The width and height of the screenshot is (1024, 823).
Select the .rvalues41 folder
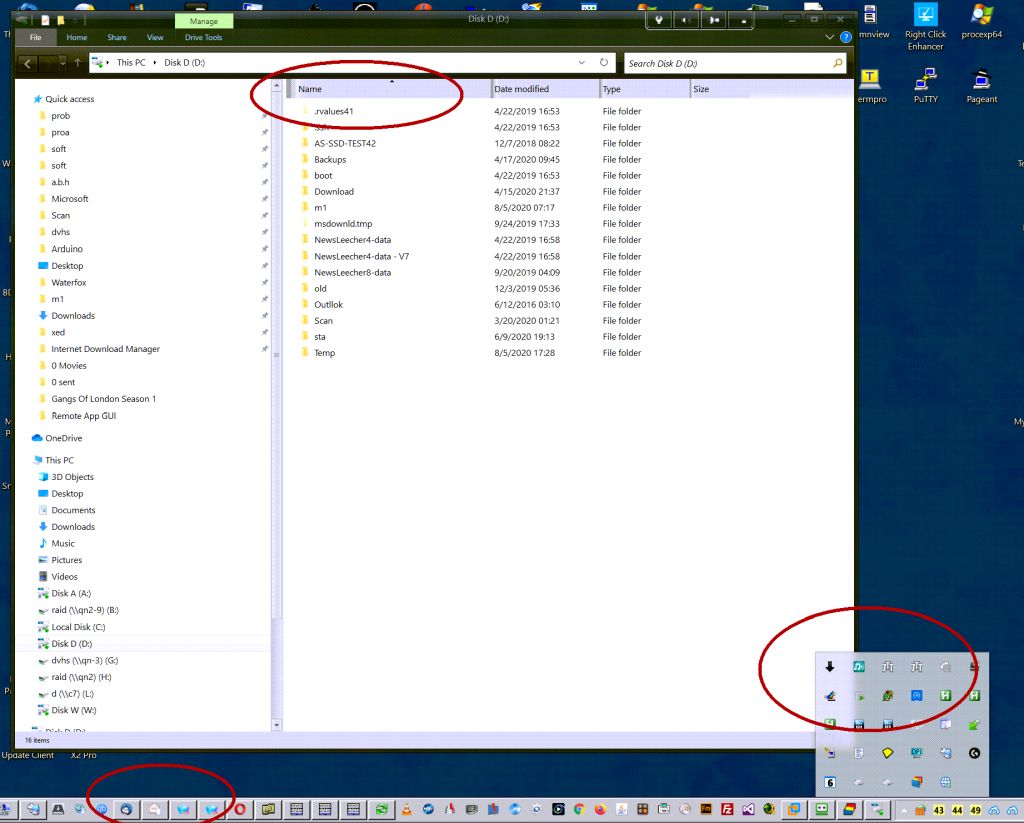click(333, 111)
